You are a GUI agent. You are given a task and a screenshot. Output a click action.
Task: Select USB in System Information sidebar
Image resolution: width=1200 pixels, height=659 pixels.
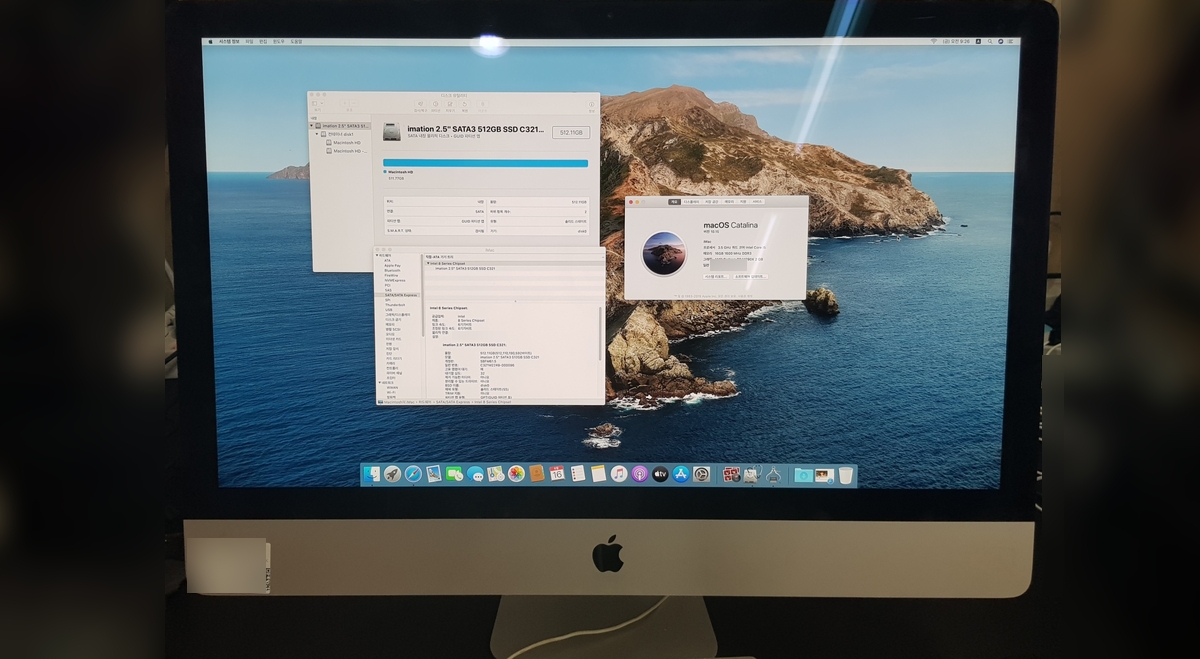pos(388,309)
